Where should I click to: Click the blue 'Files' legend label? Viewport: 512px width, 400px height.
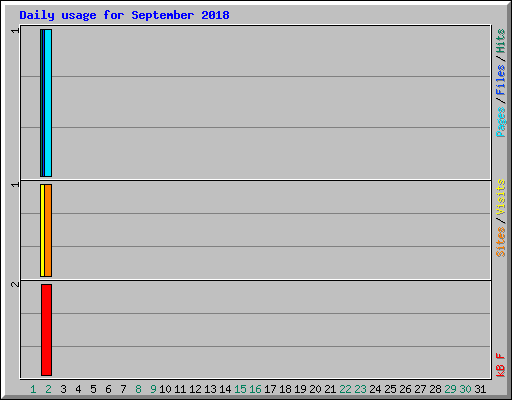click(501, 80)
